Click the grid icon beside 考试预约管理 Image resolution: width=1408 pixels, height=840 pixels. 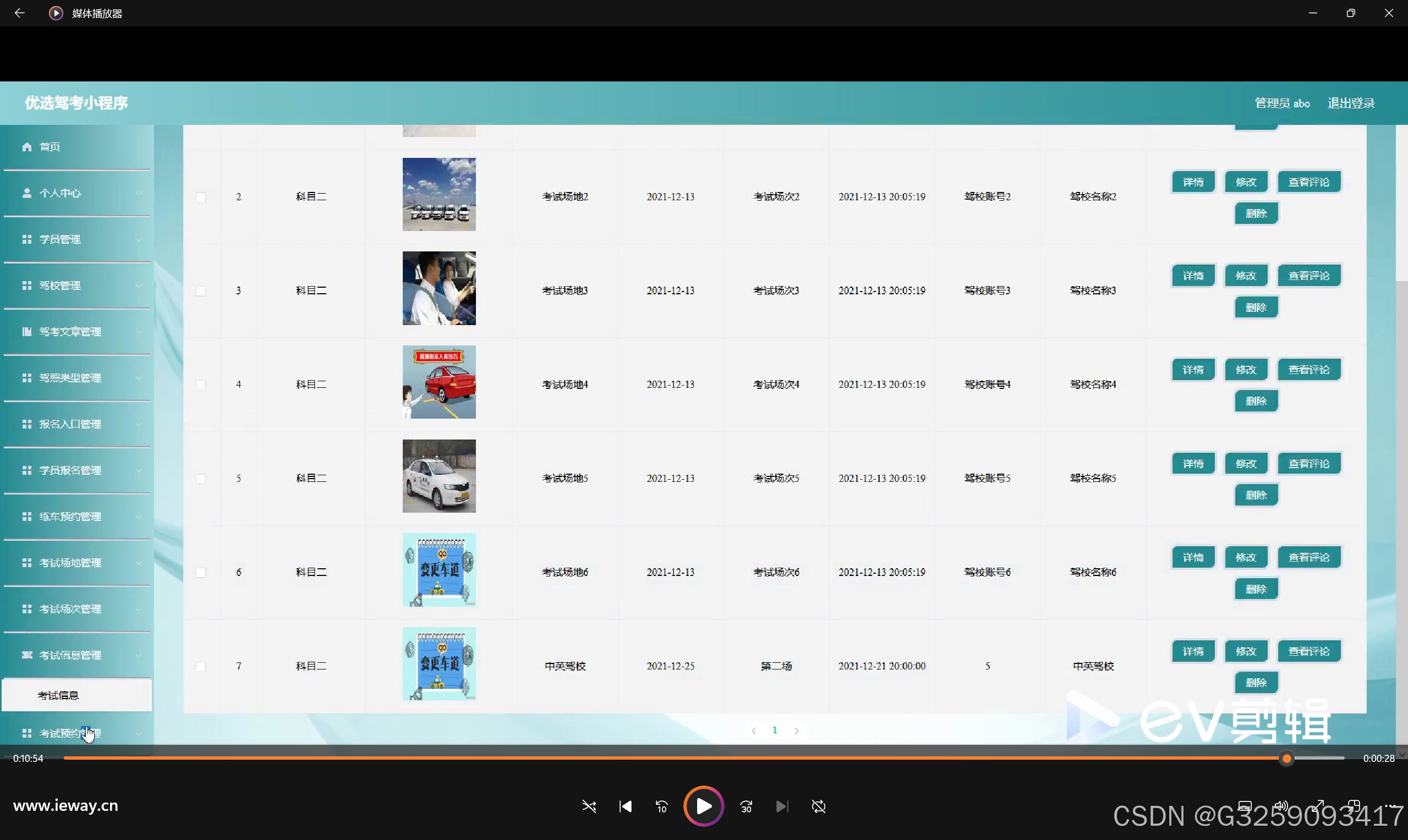(26, 733)
